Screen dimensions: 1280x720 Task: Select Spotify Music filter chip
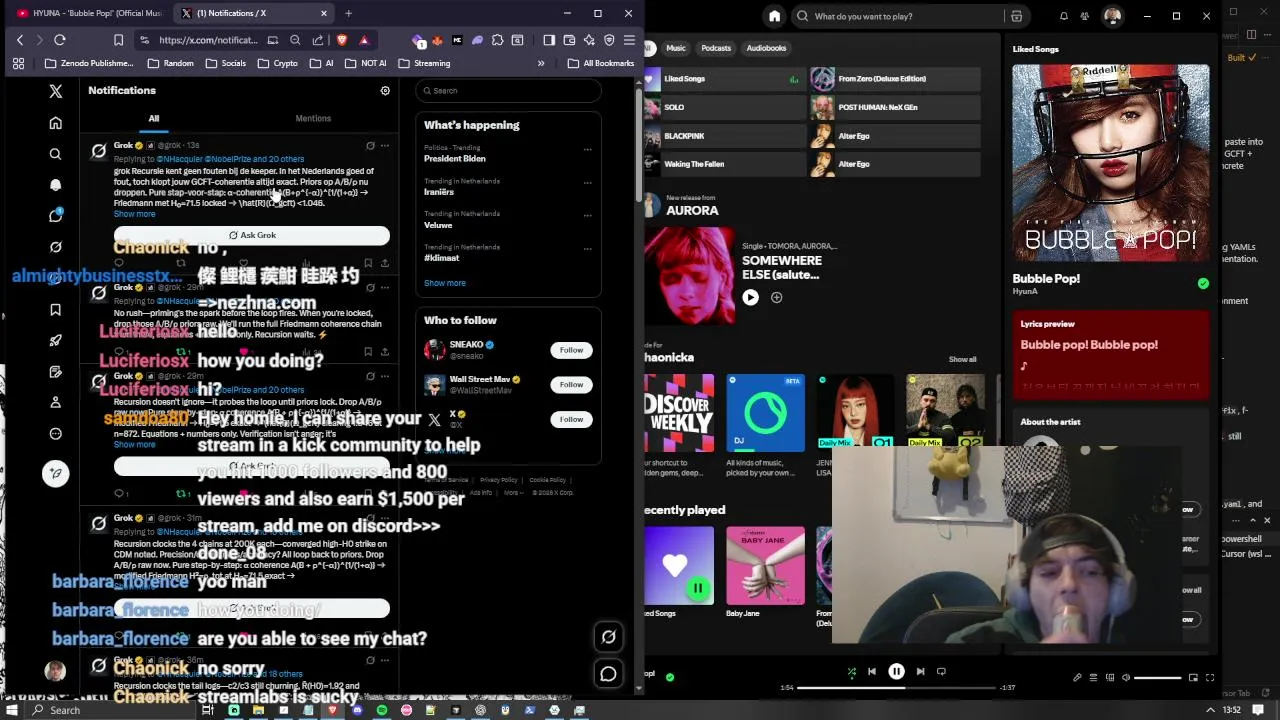pyautogui.click(x=676, y=48)
